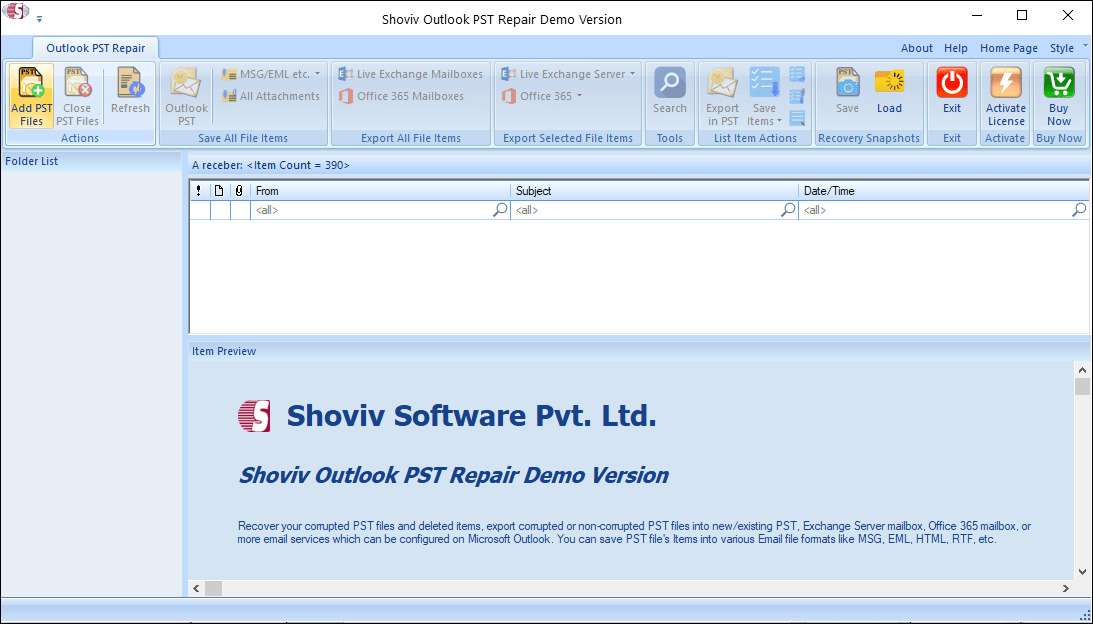Click All Attachments in Save All File Items

click(271, 96)
